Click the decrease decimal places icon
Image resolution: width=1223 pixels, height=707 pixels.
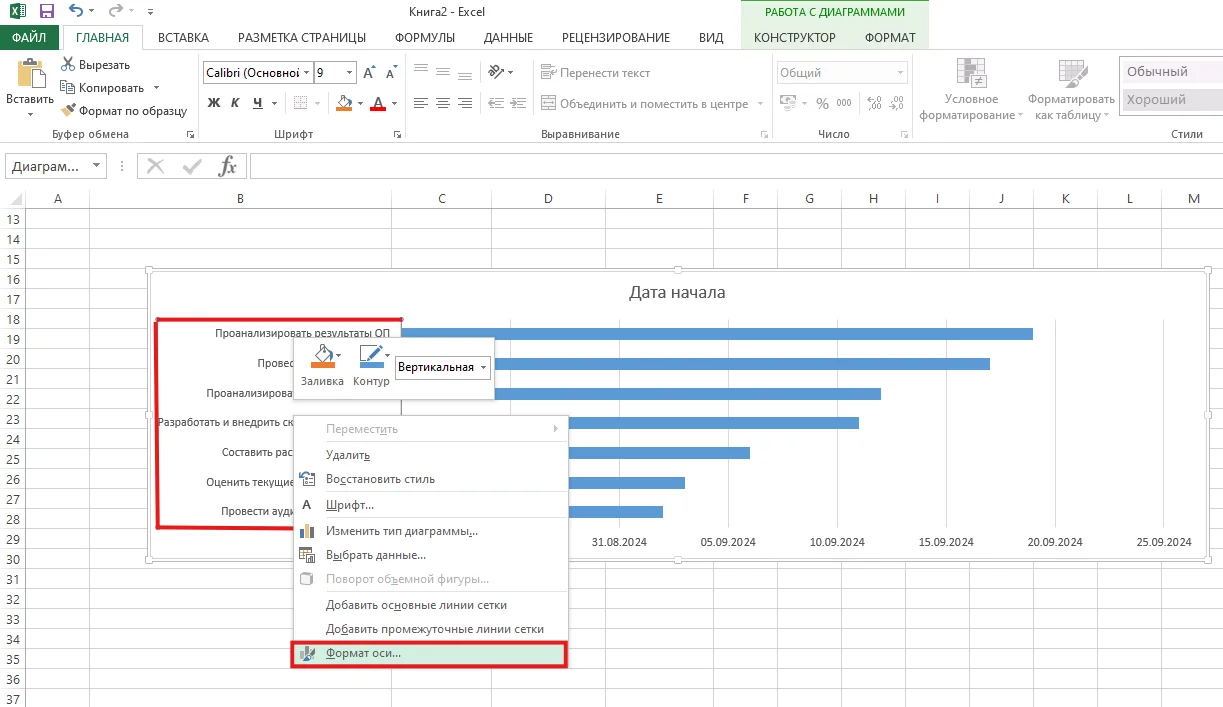click(x=896, y=103)
